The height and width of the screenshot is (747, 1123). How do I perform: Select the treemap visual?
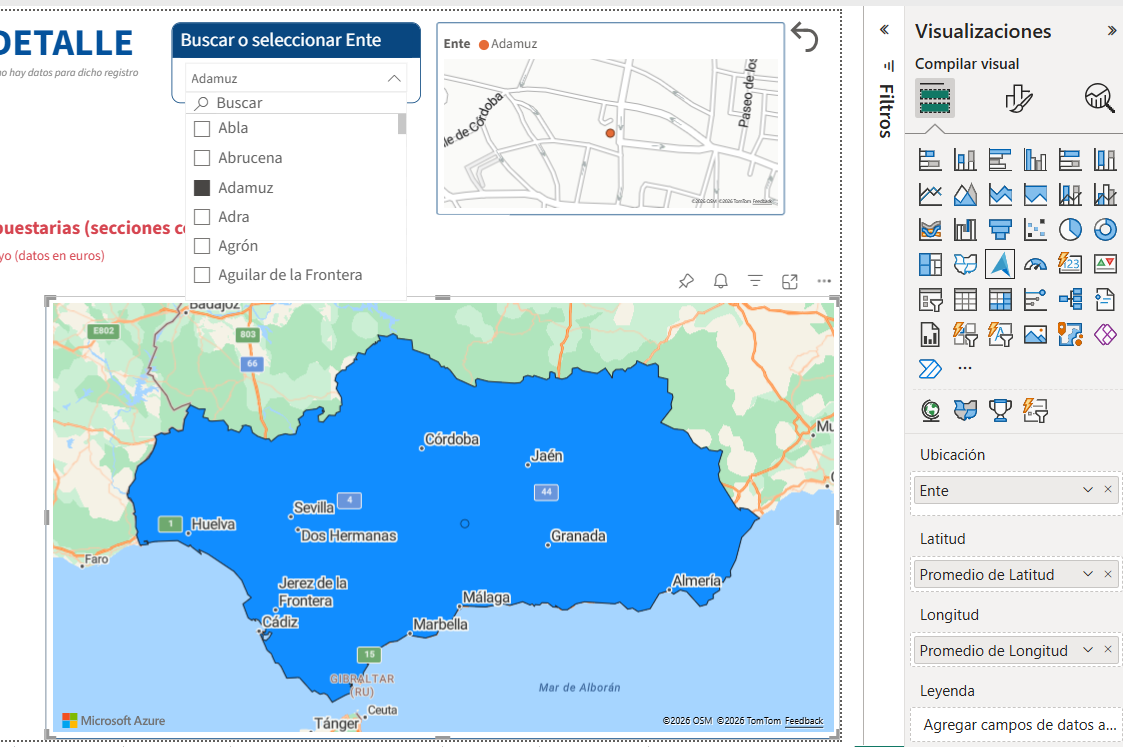[930, 264]
